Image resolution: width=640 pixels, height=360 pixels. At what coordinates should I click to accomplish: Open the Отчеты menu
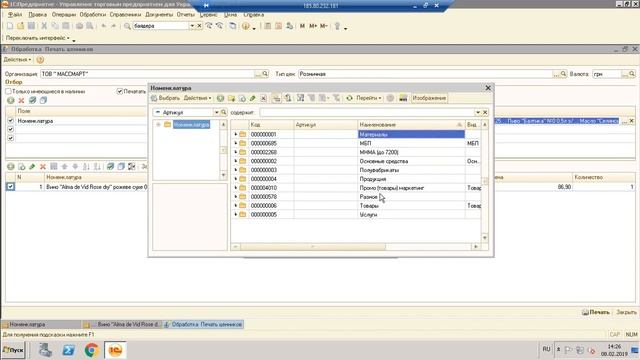[186, 14]
